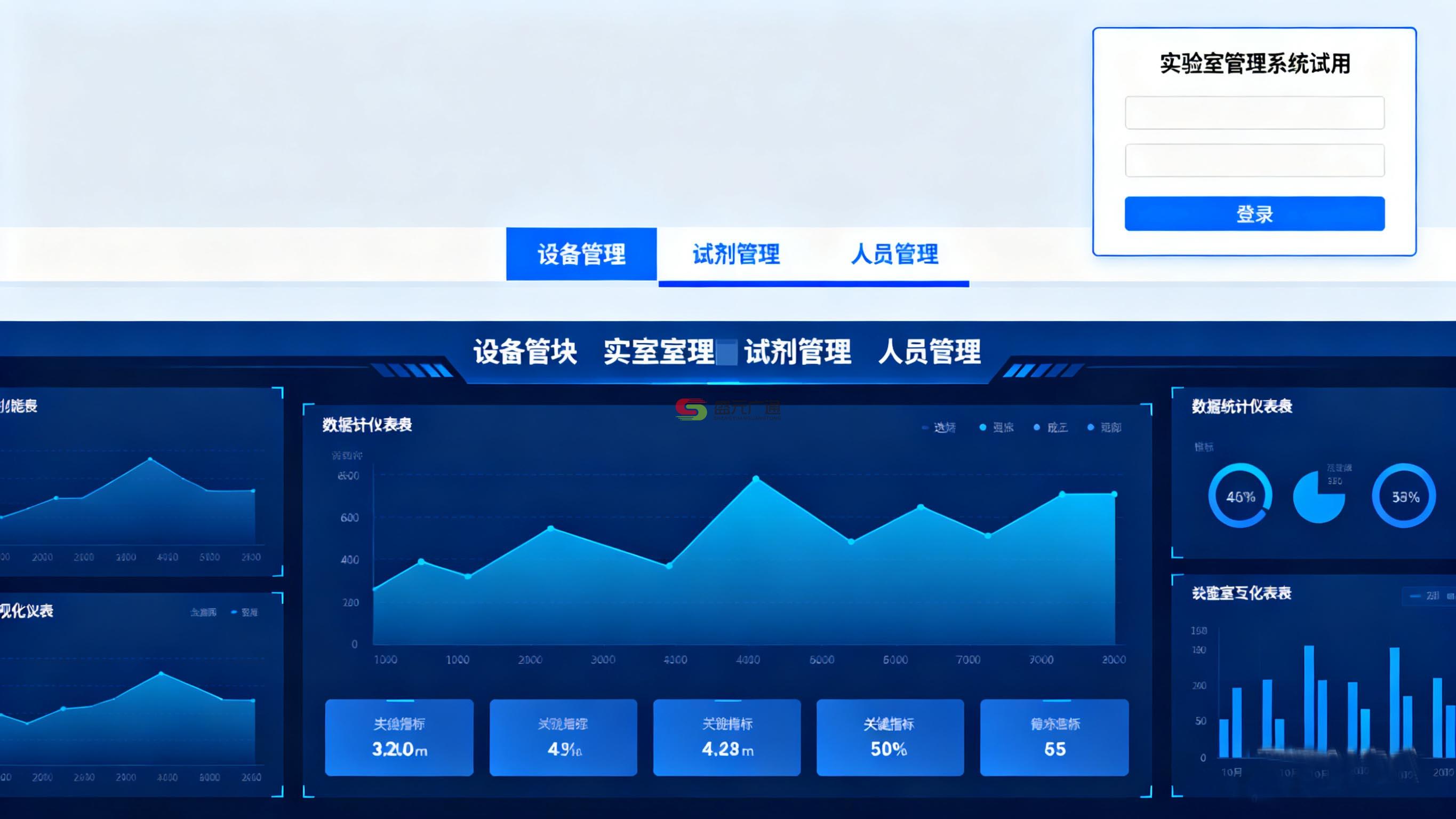
Task: Open the metric card showing 65
Action: pos(1054,737)
